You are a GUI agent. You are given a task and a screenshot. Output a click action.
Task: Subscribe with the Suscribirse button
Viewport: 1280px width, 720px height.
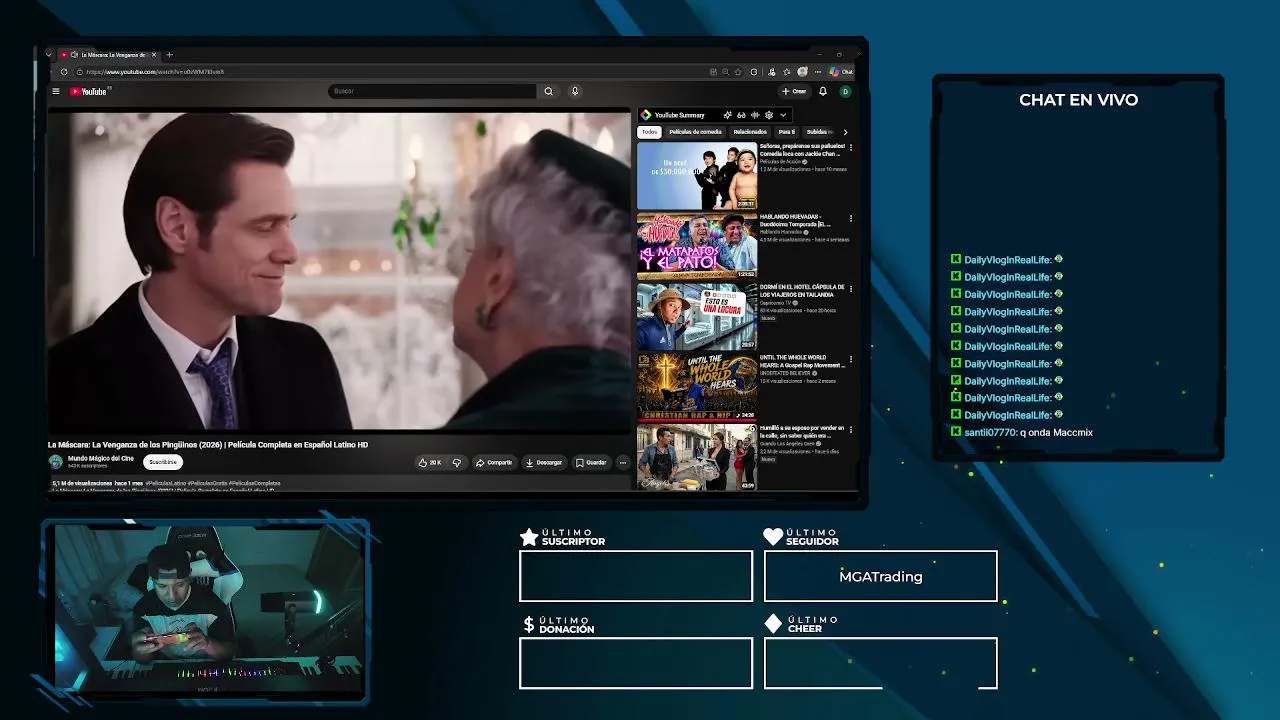coord(163,462)
